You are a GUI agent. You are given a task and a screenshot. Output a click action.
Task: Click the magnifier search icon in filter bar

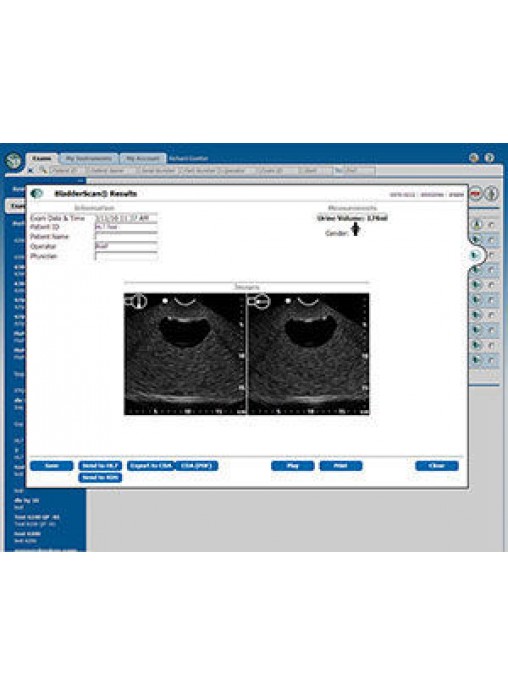[x=42, y=170]
